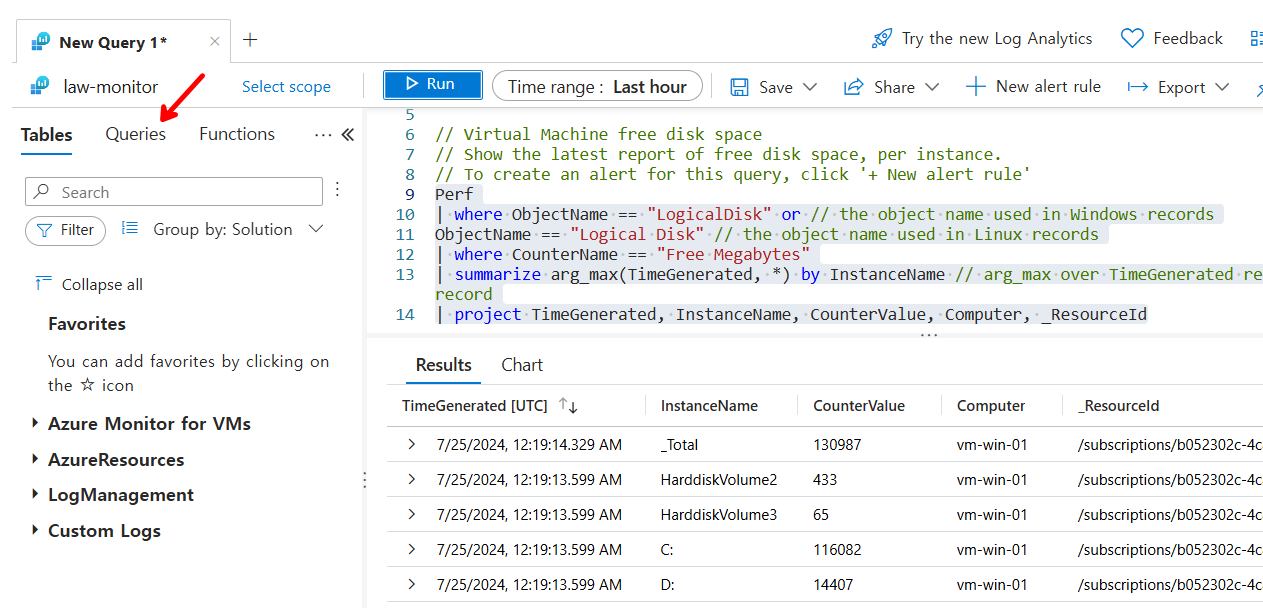
Task: Click the rocket icon for new Log Analytics
Action: coord(881,39)
